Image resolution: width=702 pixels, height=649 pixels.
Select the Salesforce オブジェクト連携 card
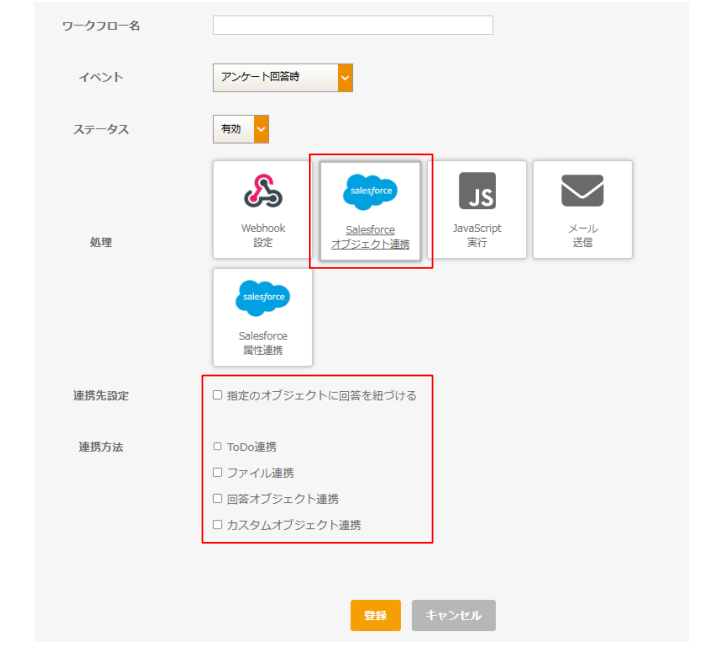370,211
